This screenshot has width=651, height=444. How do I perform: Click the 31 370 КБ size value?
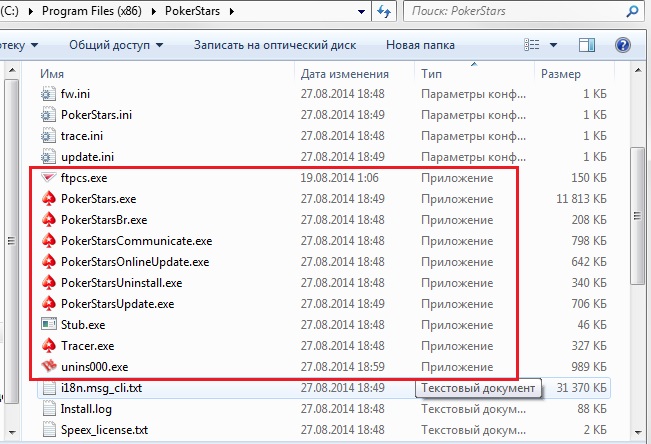[581, 388]
